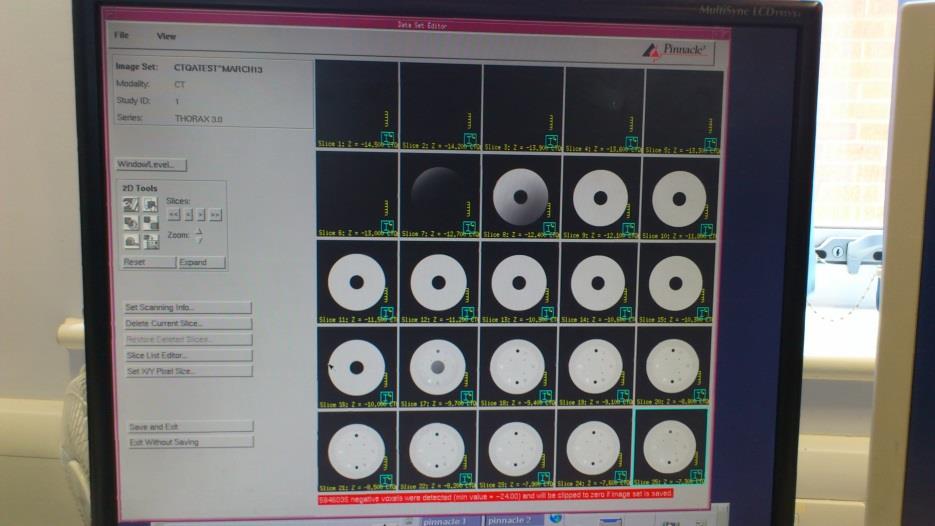Click the cyan corner icon on Slice 4
This screenshot has width=935, height=526.
pyautogui.click(x=632, y=142)
